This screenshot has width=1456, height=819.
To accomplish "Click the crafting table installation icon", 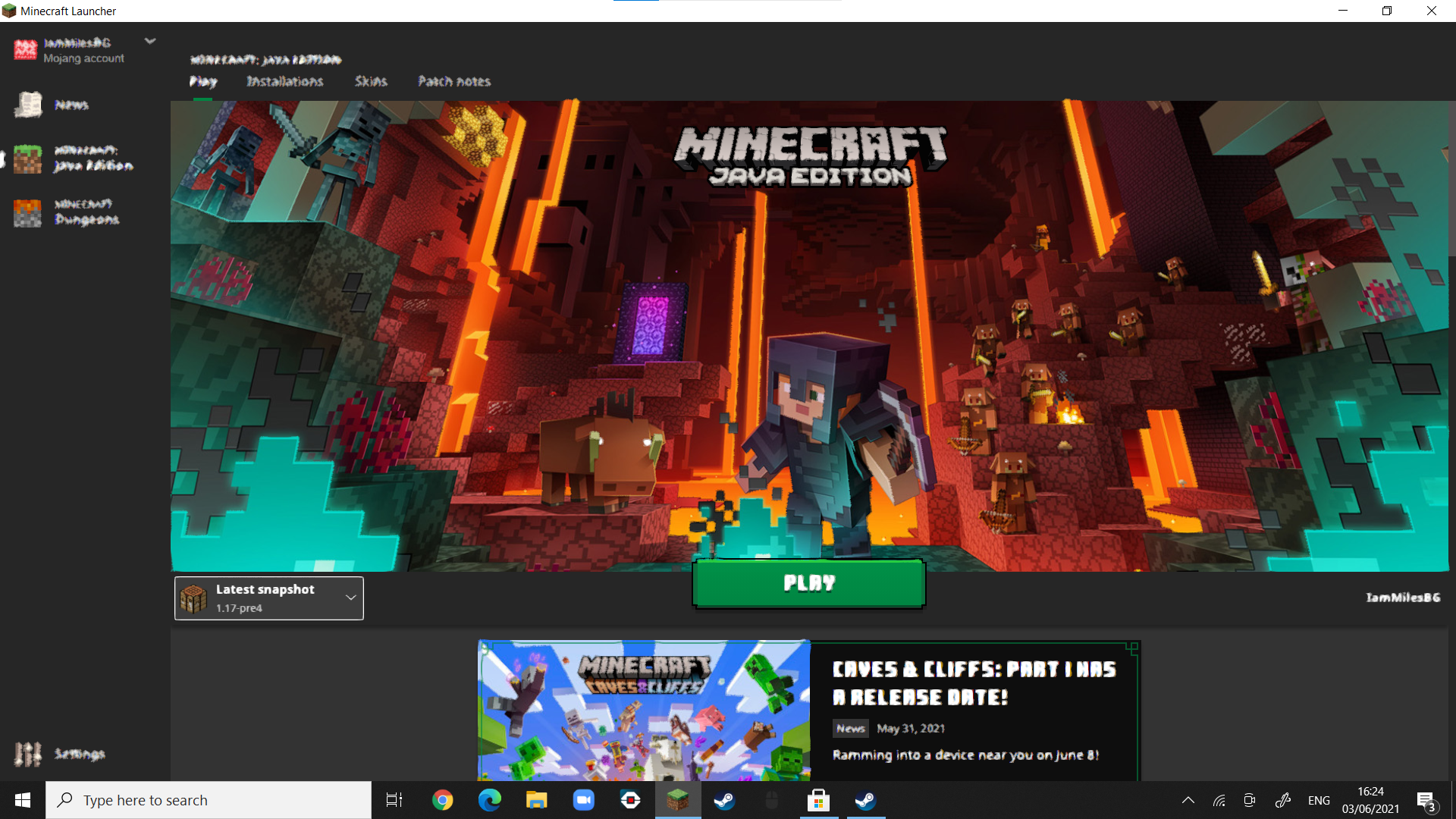I will tap(193, 598).
